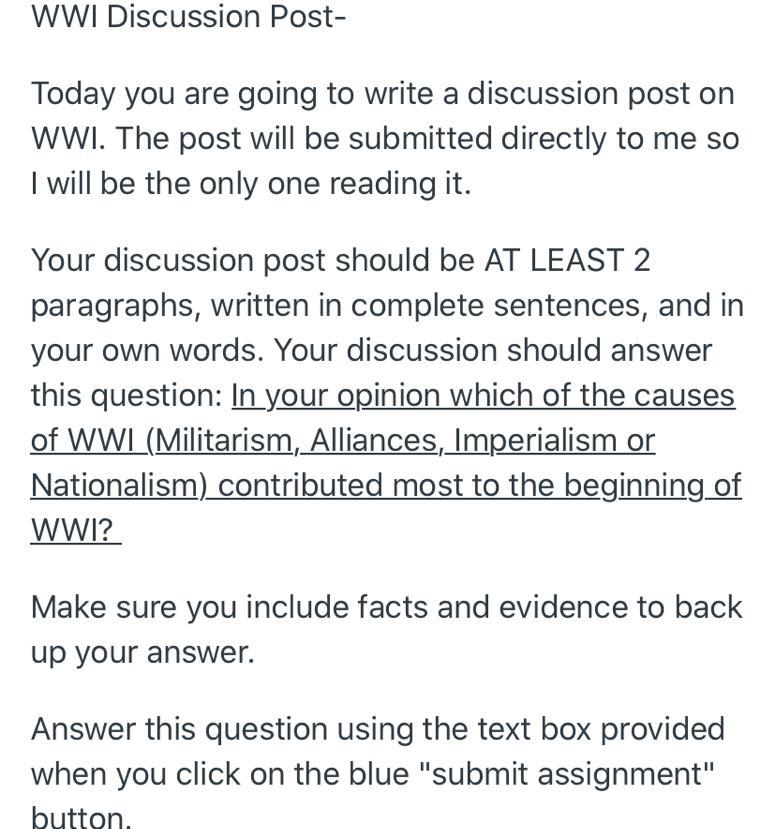Click the words 'AT LEAST 2'
The height and width of the screenshot is (829, 774).
click(567, 260)
